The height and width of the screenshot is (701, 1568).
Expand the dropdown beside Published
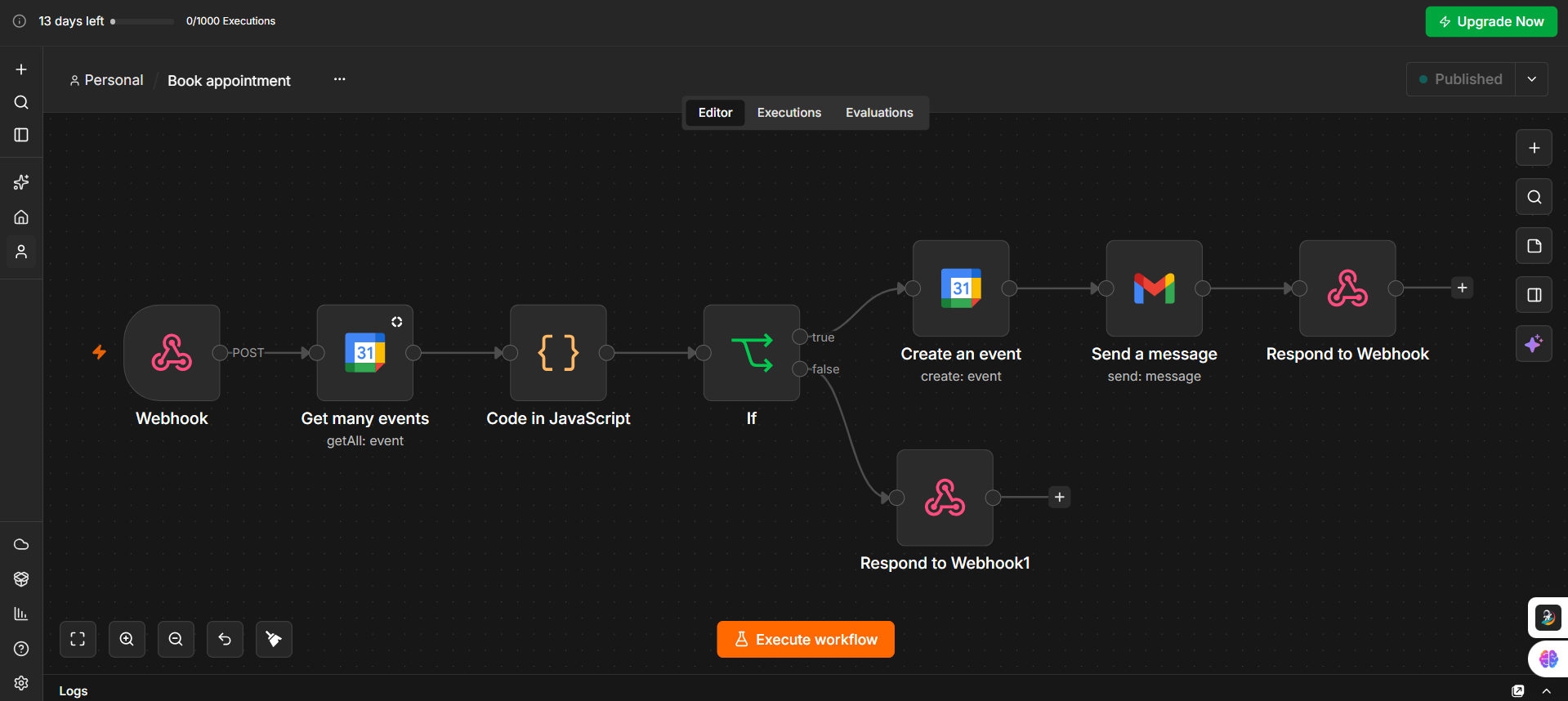1532,79
